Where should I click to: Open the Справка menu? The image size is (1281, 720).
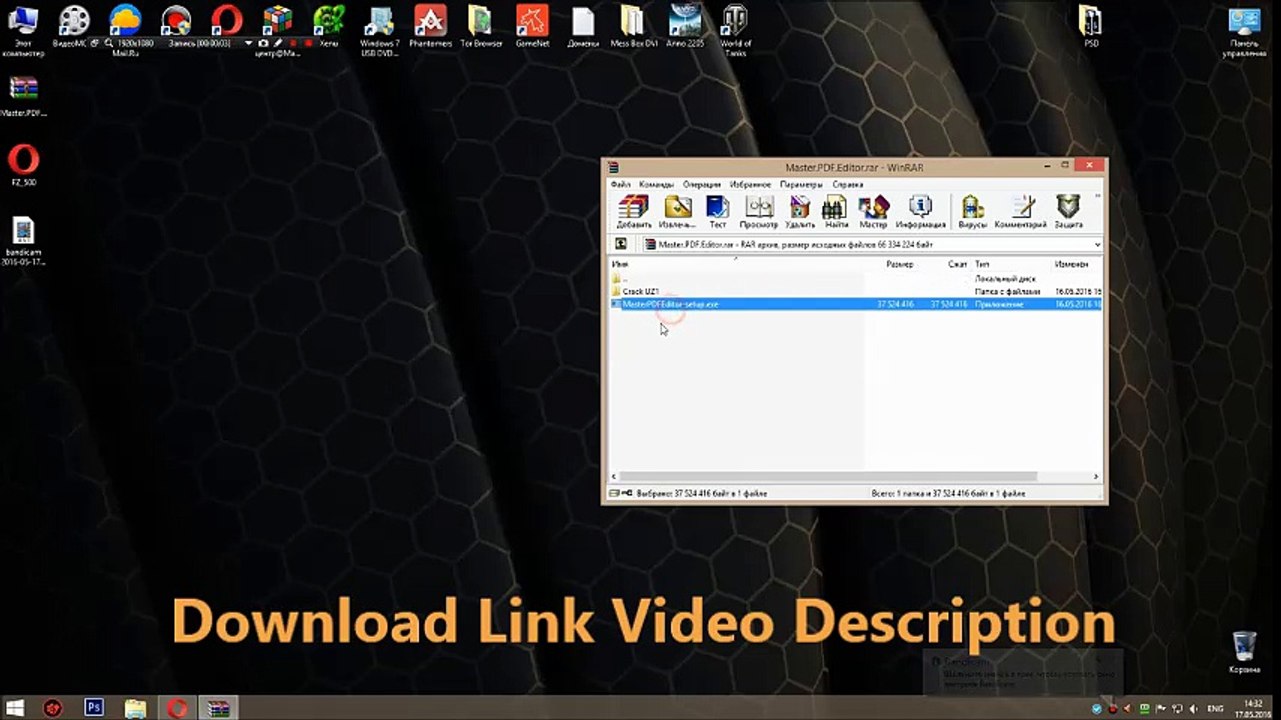pos(847,184)
